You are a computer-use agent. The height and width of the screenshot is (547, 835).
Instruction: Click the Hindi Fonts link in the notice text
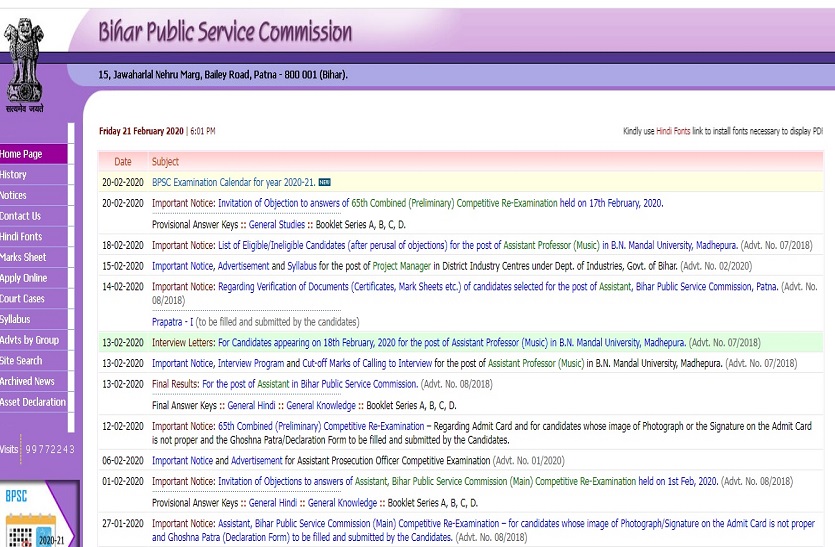coord(673,131)
